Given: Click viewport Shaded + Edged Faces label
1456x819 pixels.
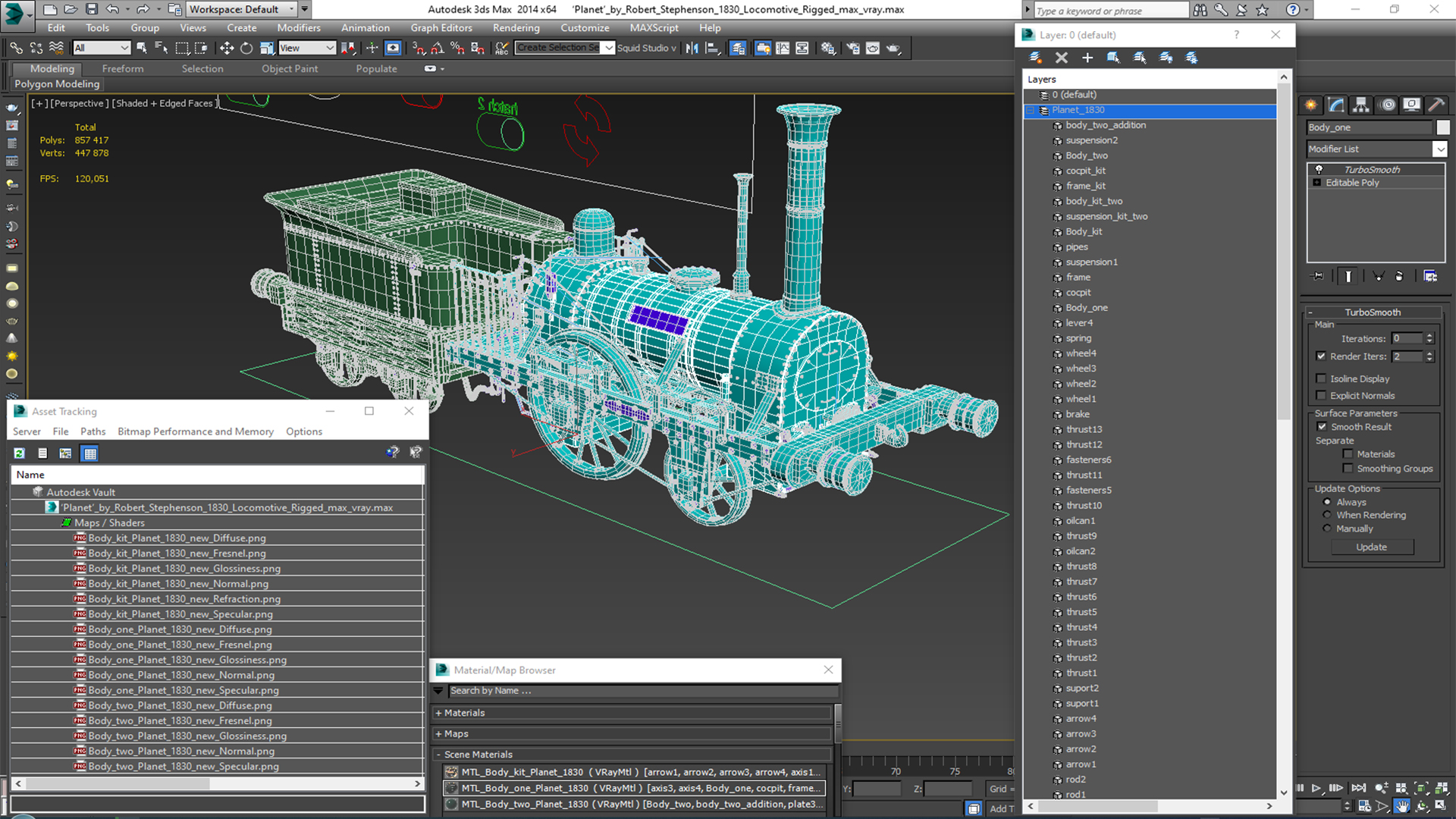Looking at the screenshot, I should click(x=164, y=103).
